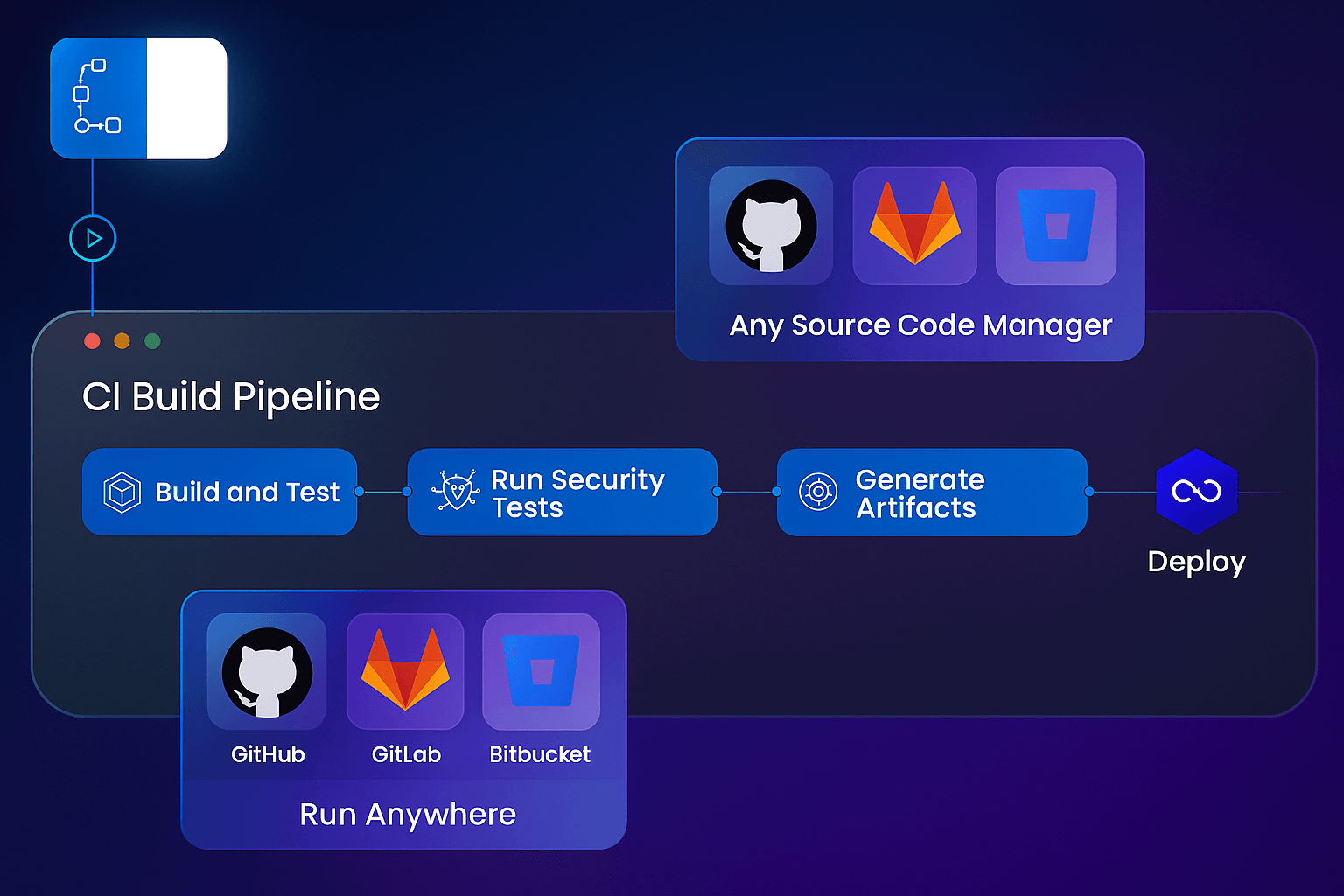Click the shield bug icon for security tests
The width and height of the screenshot is (1344, 896).
pos(456,491)
